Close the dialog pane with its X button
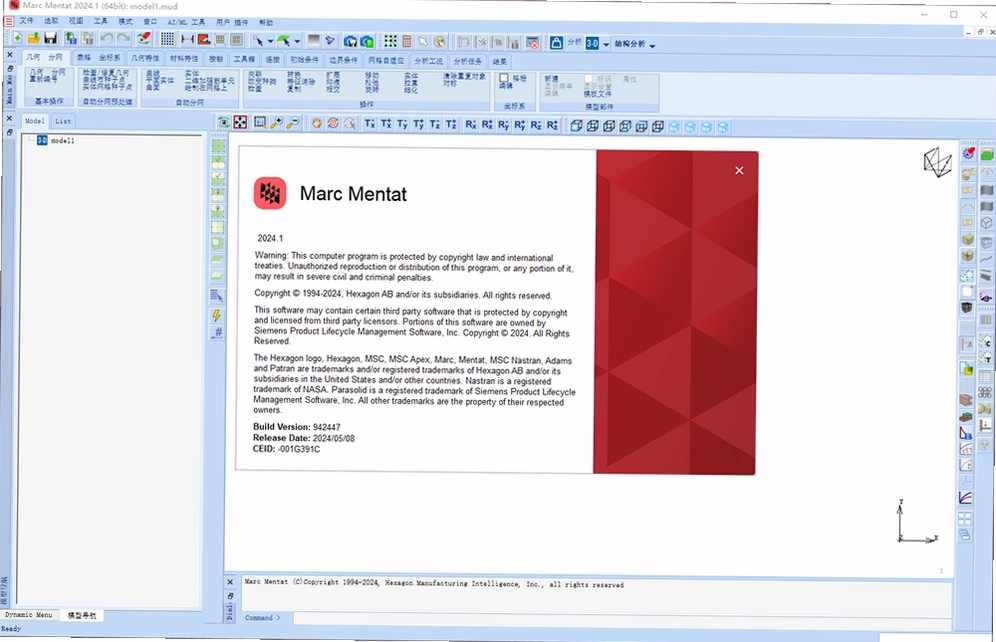The height and width of the screenshot is (642, 996). [x=230, y=582]
